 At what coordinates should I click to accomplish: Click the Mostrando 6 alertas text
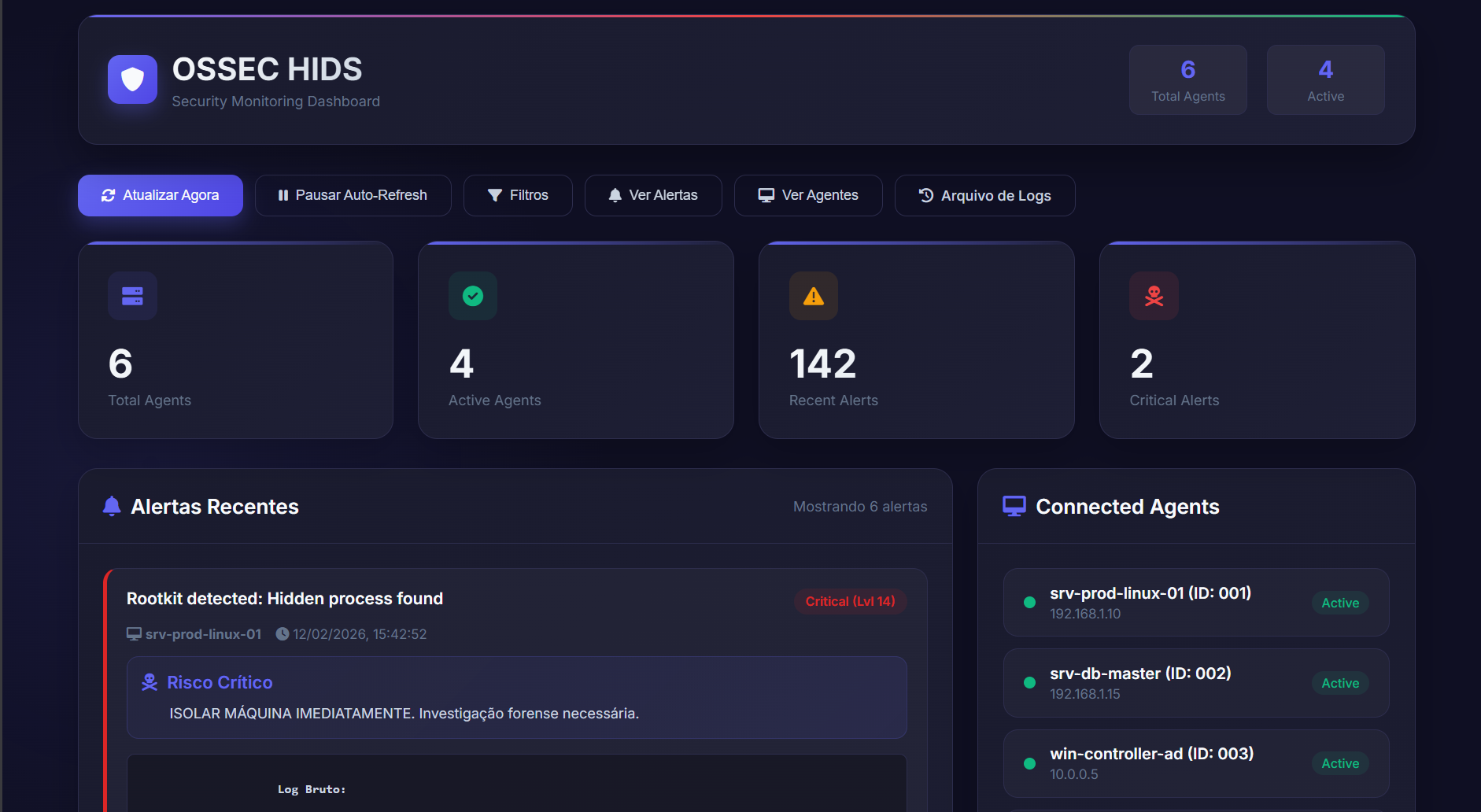point(860,507)
